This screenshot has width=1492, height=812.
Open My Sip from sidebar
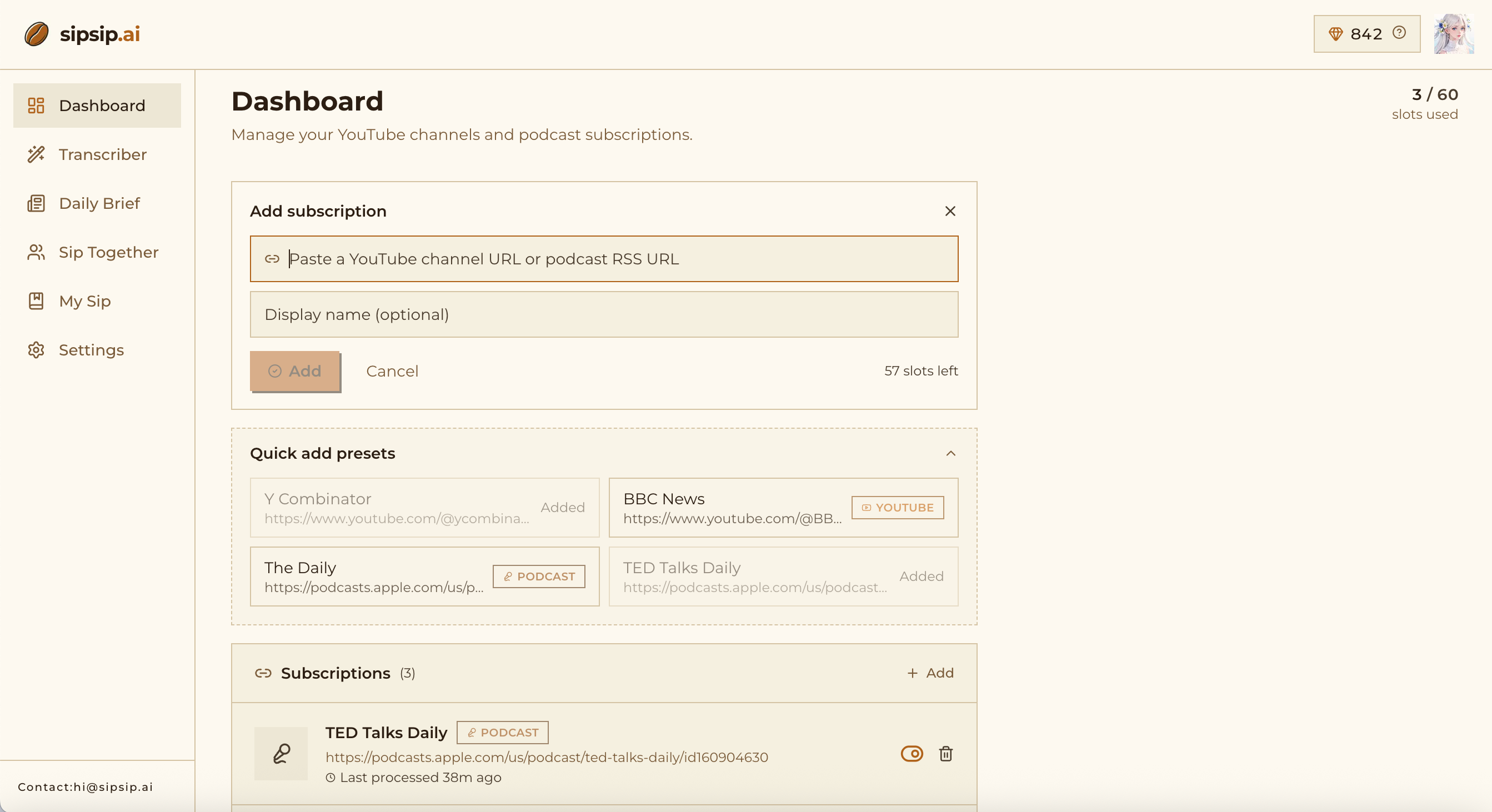tap(84, 301)
